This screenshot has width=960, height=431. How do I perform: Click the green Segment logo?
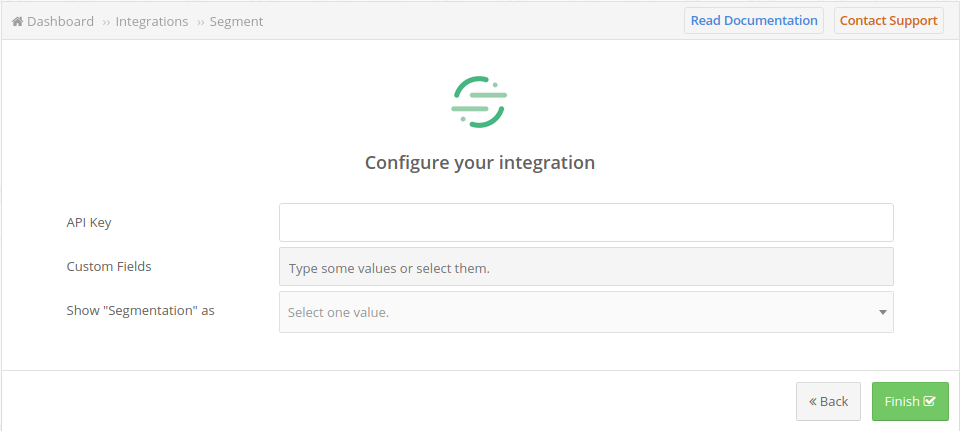click(479, 101)
